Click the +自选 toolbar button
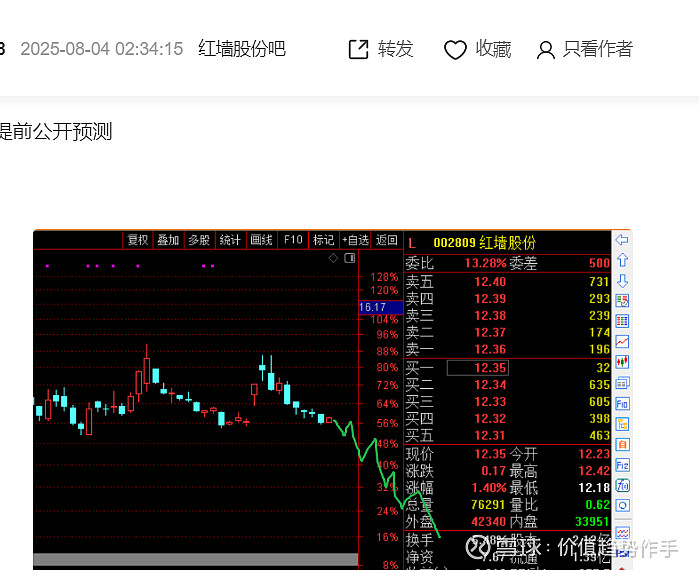 coord(355,240)
